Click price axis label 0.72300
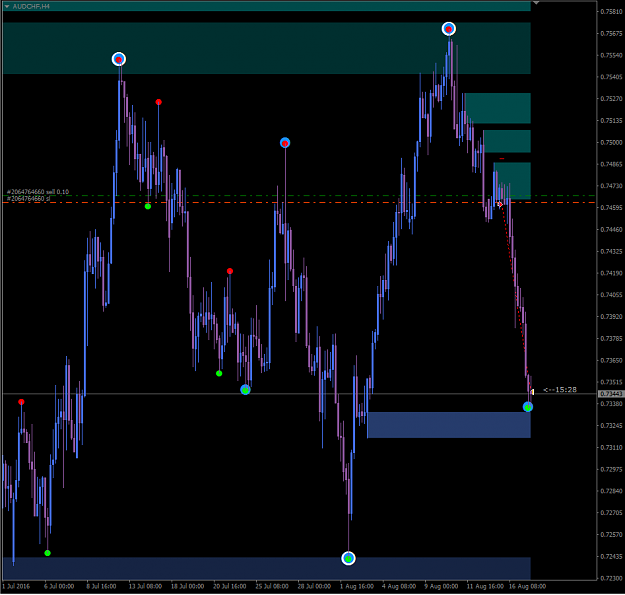Screen dimensions: 625x595 pos(611,578)
